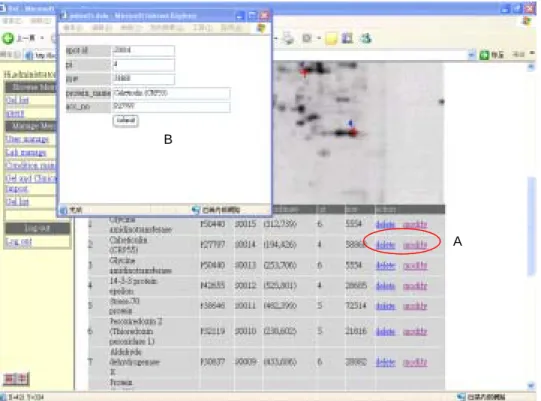
Task: Click the globe icon in browser toolbar
Action: pyautogui.click(x=365, y=38)
